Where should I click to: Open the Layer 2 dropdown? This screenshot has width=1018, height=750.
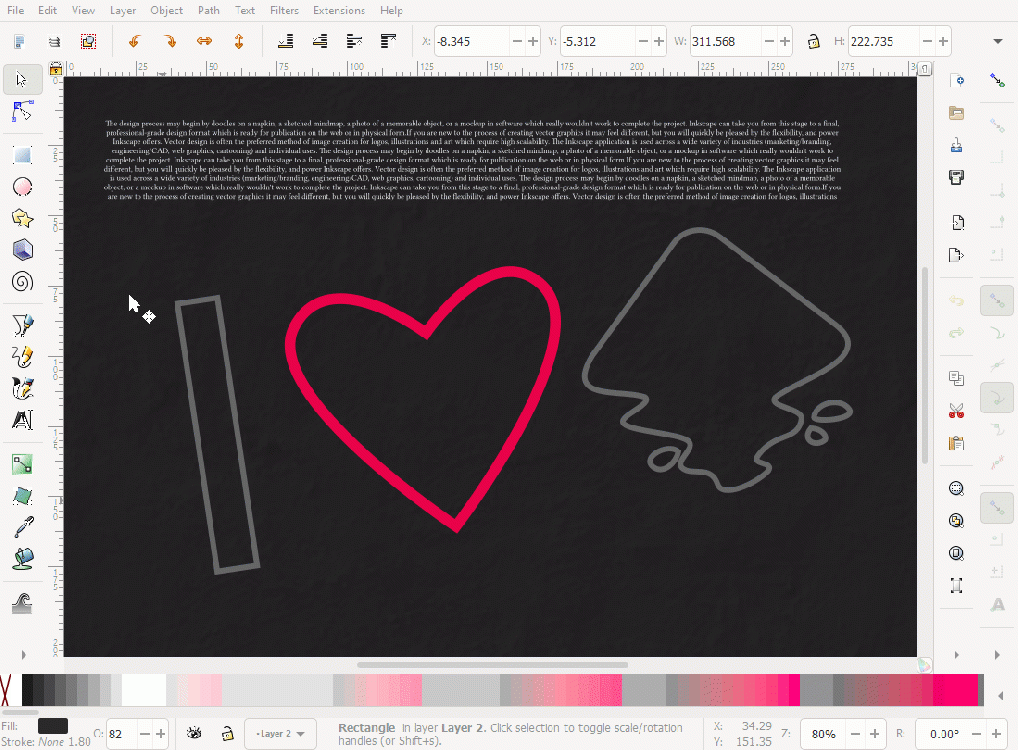(280, 733)
